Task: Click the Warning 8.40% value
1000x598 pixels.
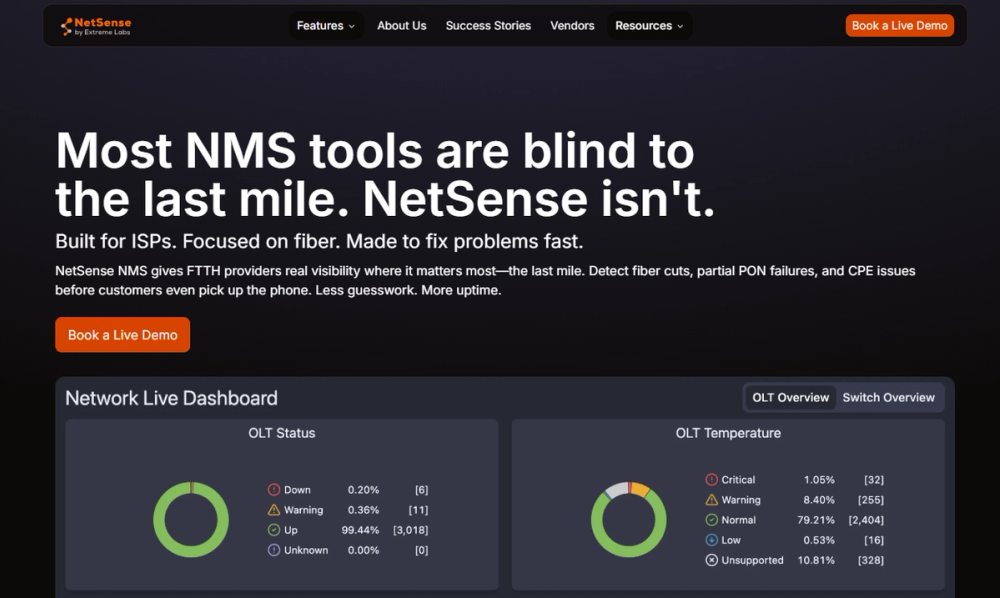Action: coord(819,500)
